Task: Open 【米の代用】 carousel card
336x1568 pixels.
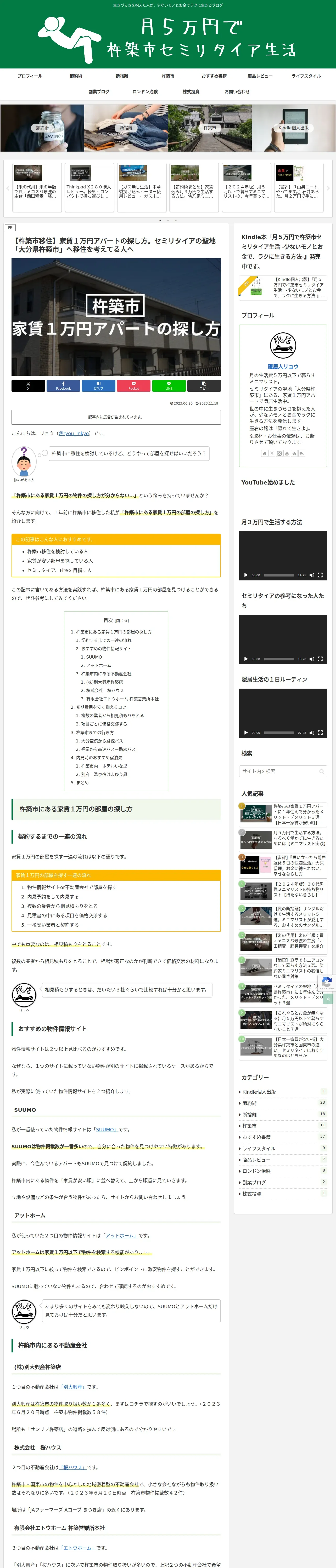Action: 37,187
